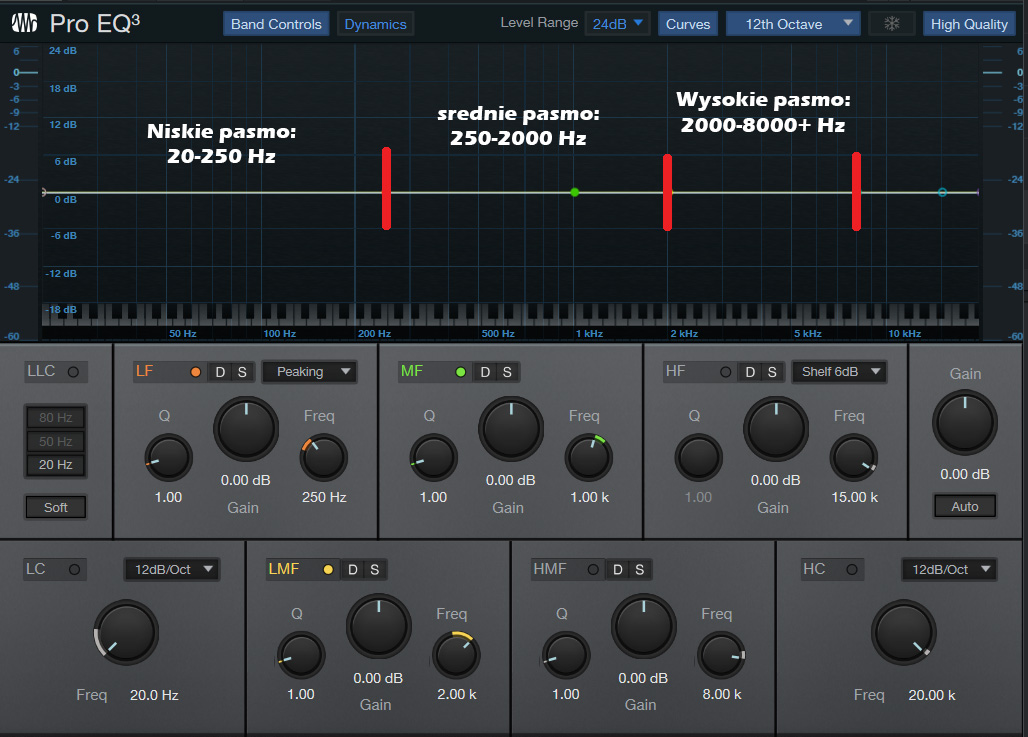This screenshot has height=737, width=1028.
Task: Click the High Quality button
Action: pyautogui.click(x=969, y=24)
